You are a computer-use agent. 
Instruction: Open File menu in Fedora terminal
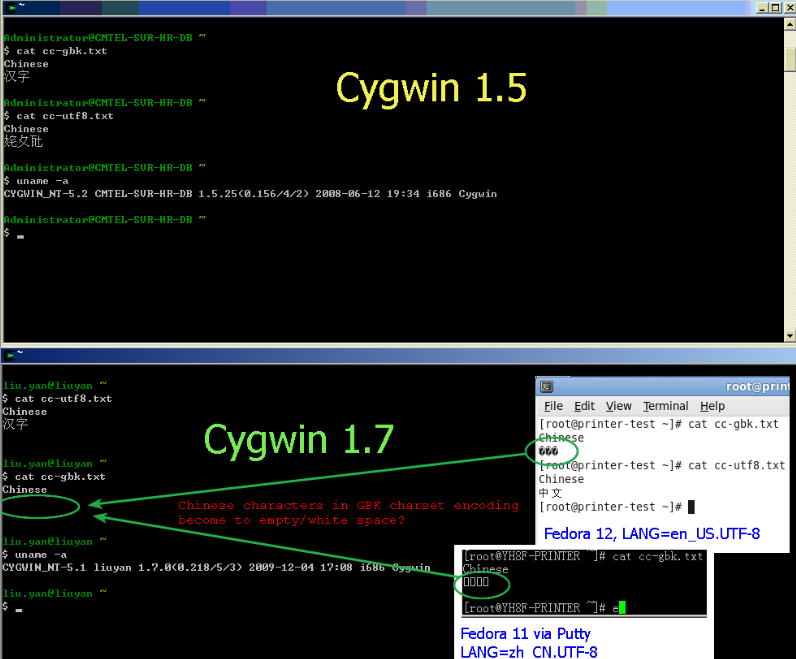[553, 406]
